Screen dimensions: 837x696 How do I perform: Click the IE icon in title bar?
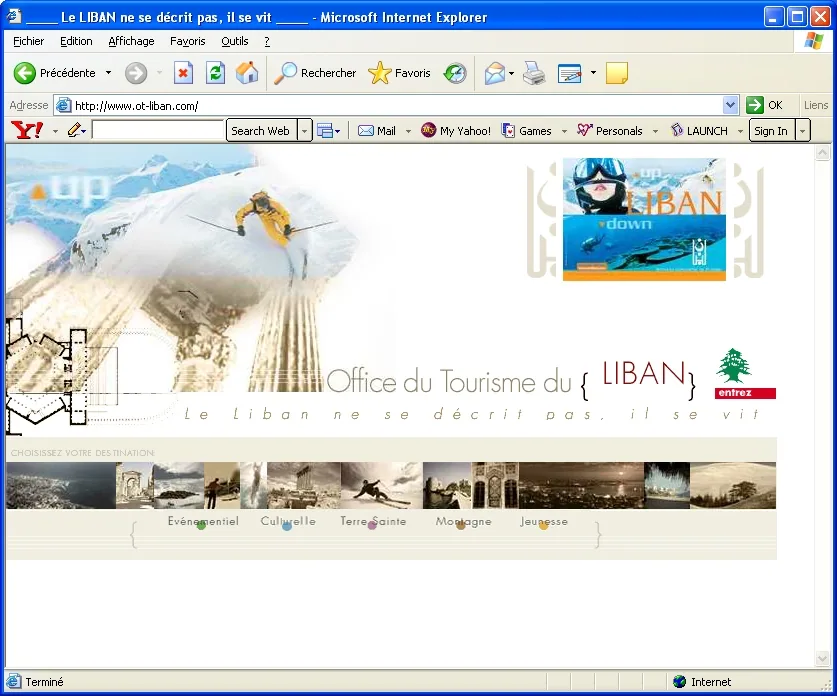click(14, 17)
